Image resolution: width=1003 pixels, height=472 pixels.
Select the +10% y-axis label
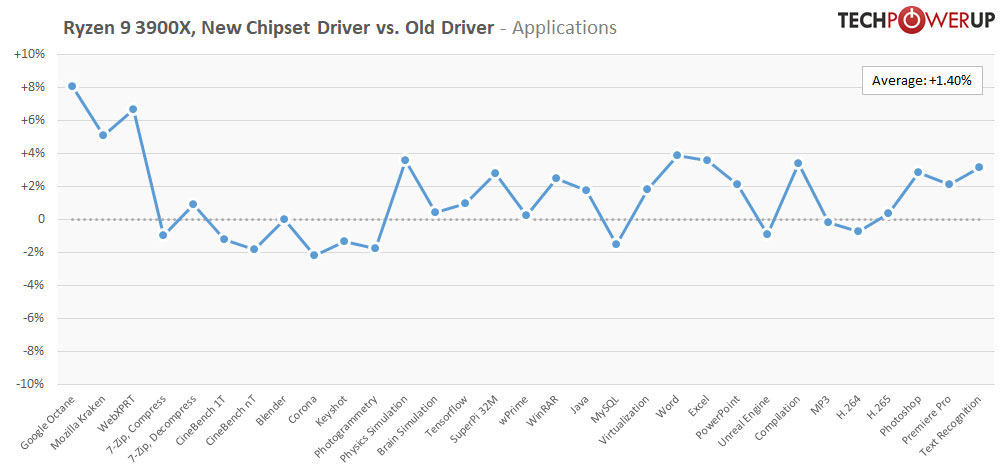(x=29, y=54)
